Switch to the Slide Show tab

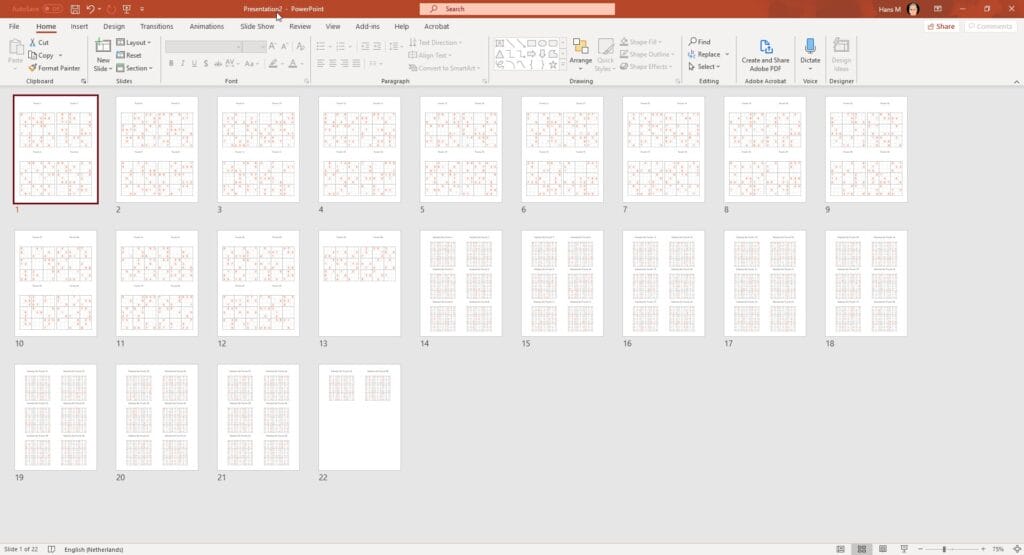point(257,26)
